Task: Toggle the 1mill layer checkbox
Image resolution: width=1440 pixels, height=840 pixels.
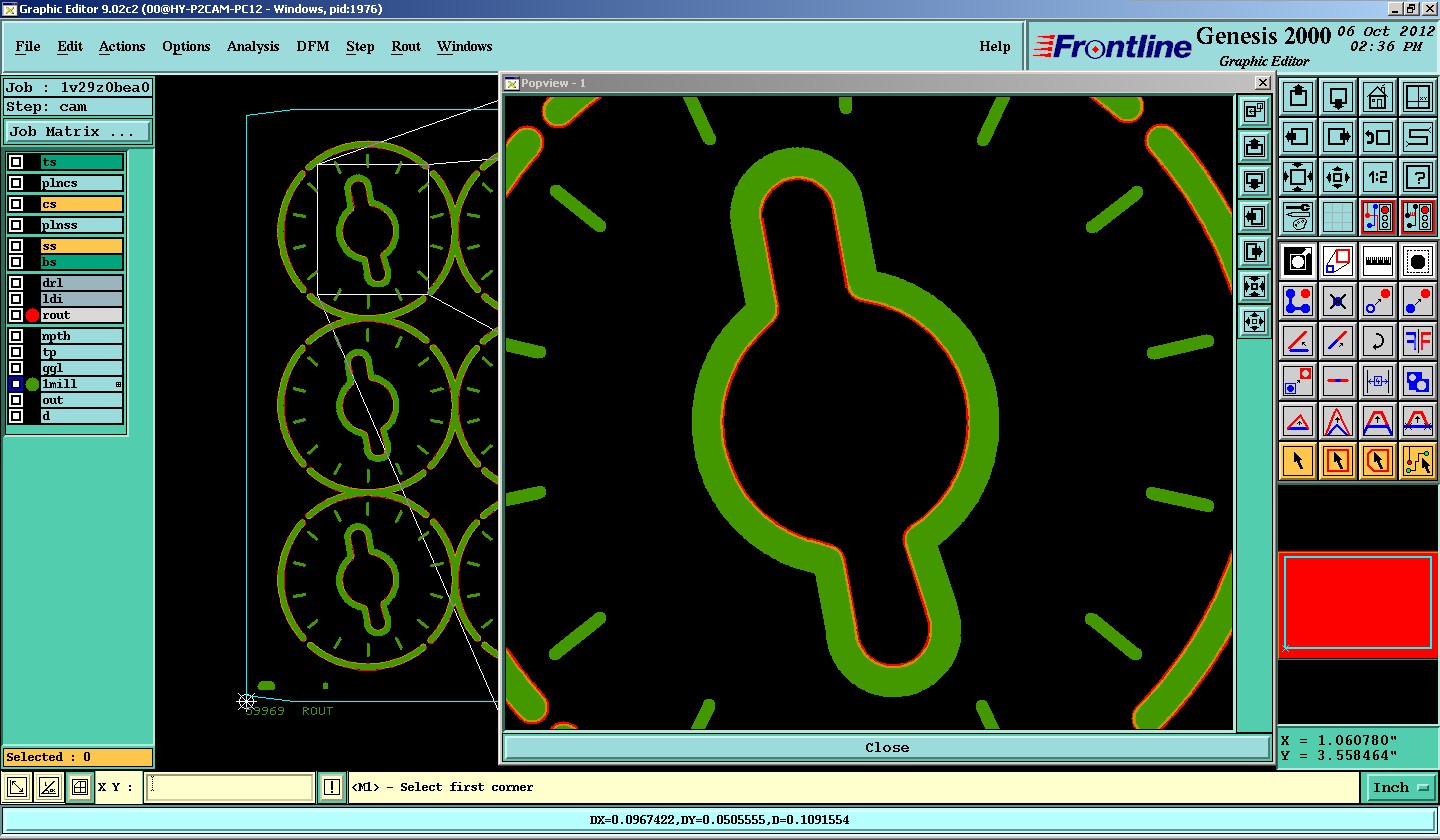Action: (x=16, y=384)
